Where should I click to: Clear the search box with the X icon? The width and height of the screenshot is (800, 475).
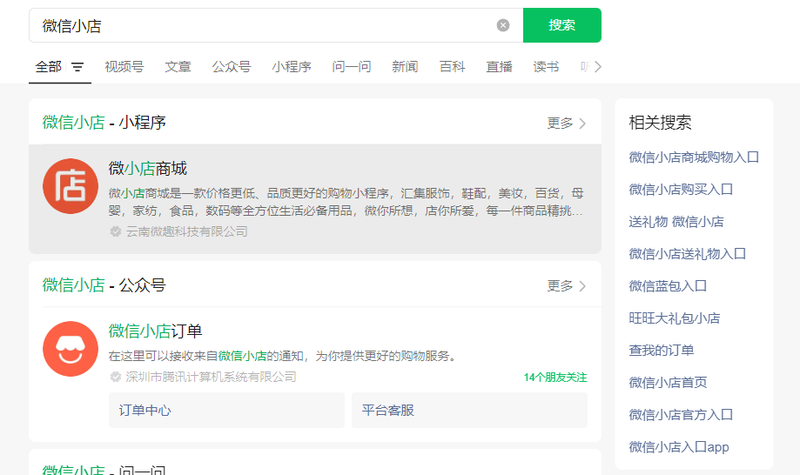[503, 25]
